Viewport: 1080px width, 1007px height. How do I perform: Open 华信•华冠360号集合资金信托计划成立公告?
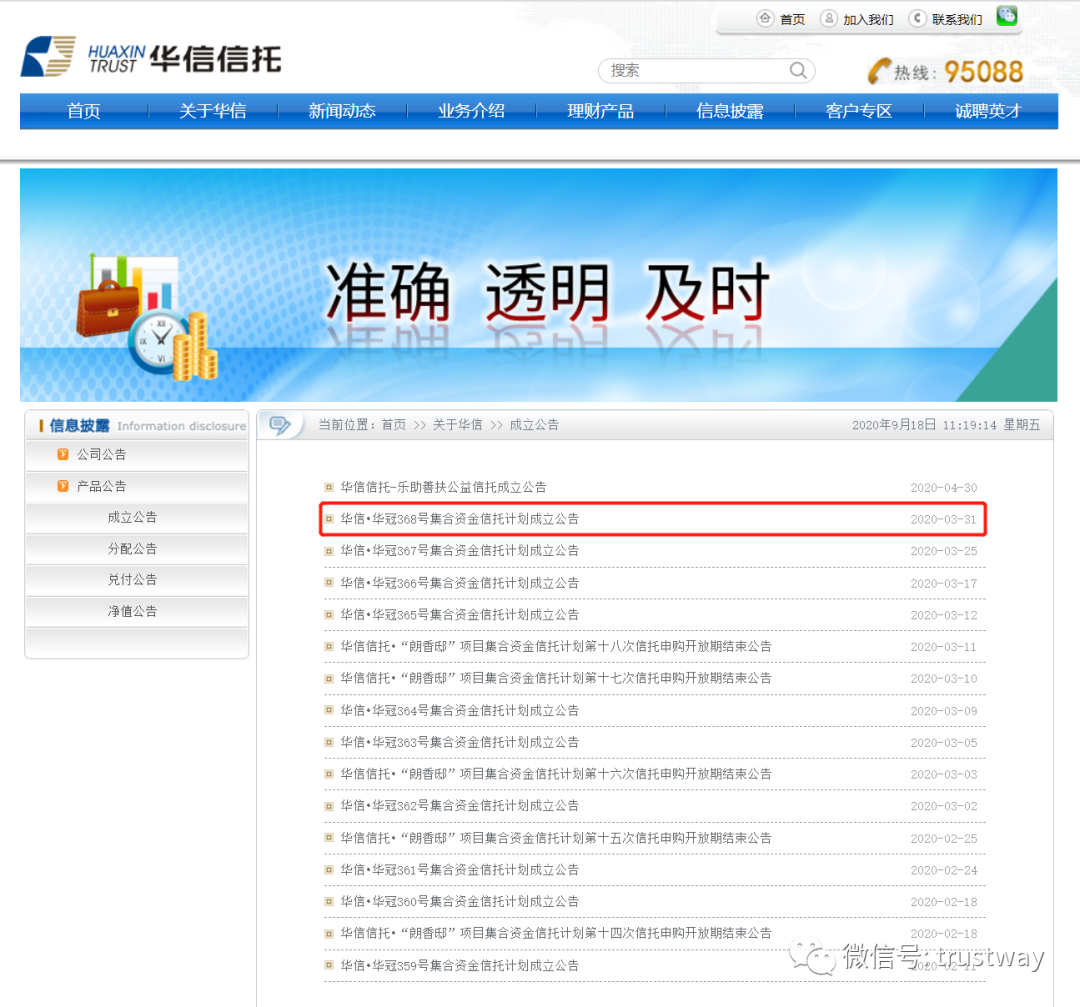coord(459,902)
